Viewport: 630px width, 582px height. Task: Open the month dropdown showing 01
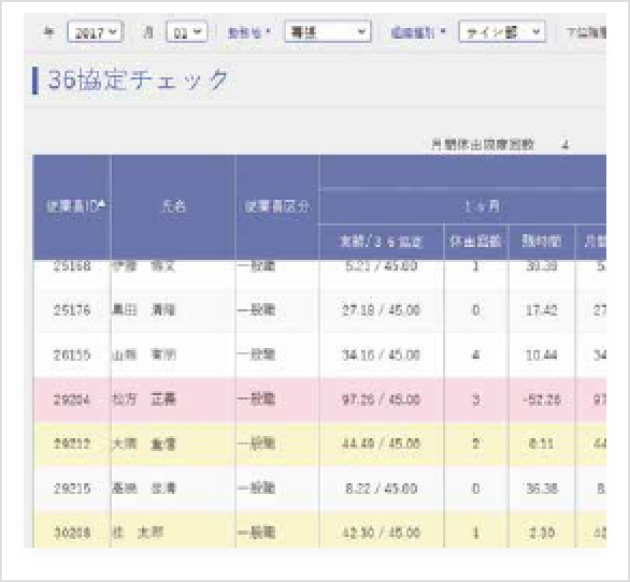pos(187,32)
